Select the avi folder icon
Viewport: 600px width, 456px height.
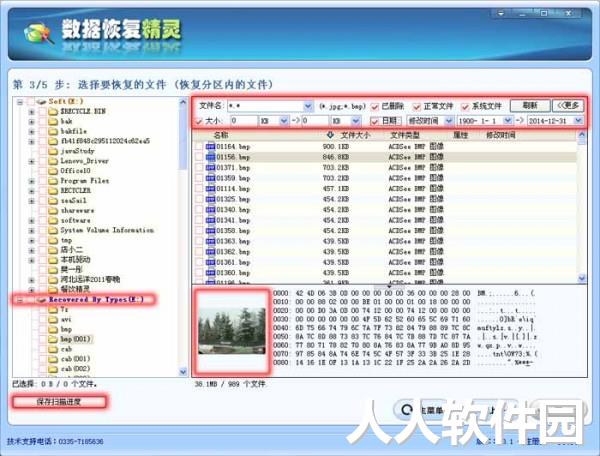53,319
